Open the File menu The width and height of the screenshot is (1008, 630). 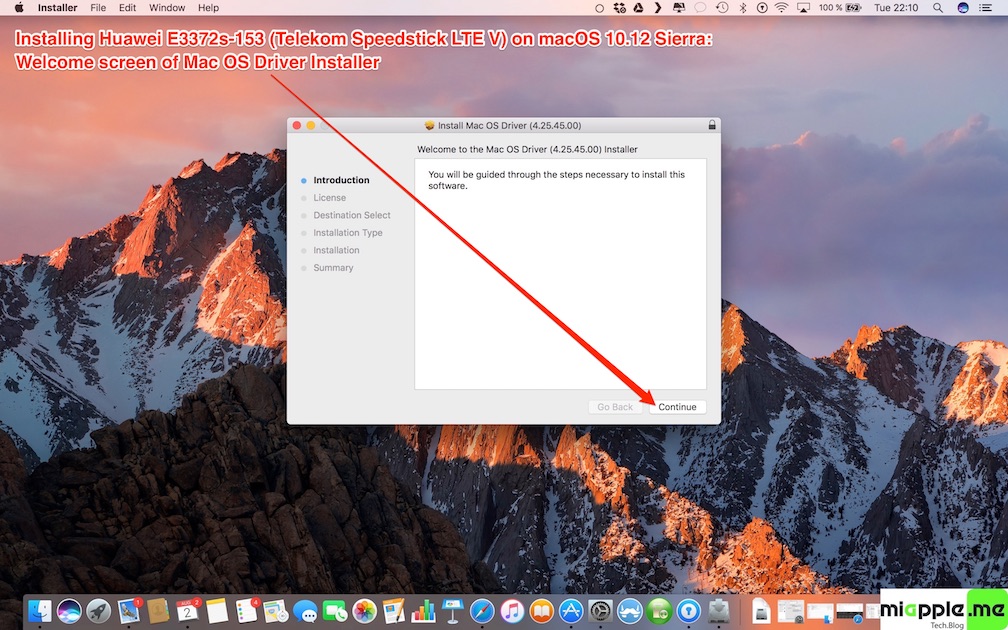98,8
